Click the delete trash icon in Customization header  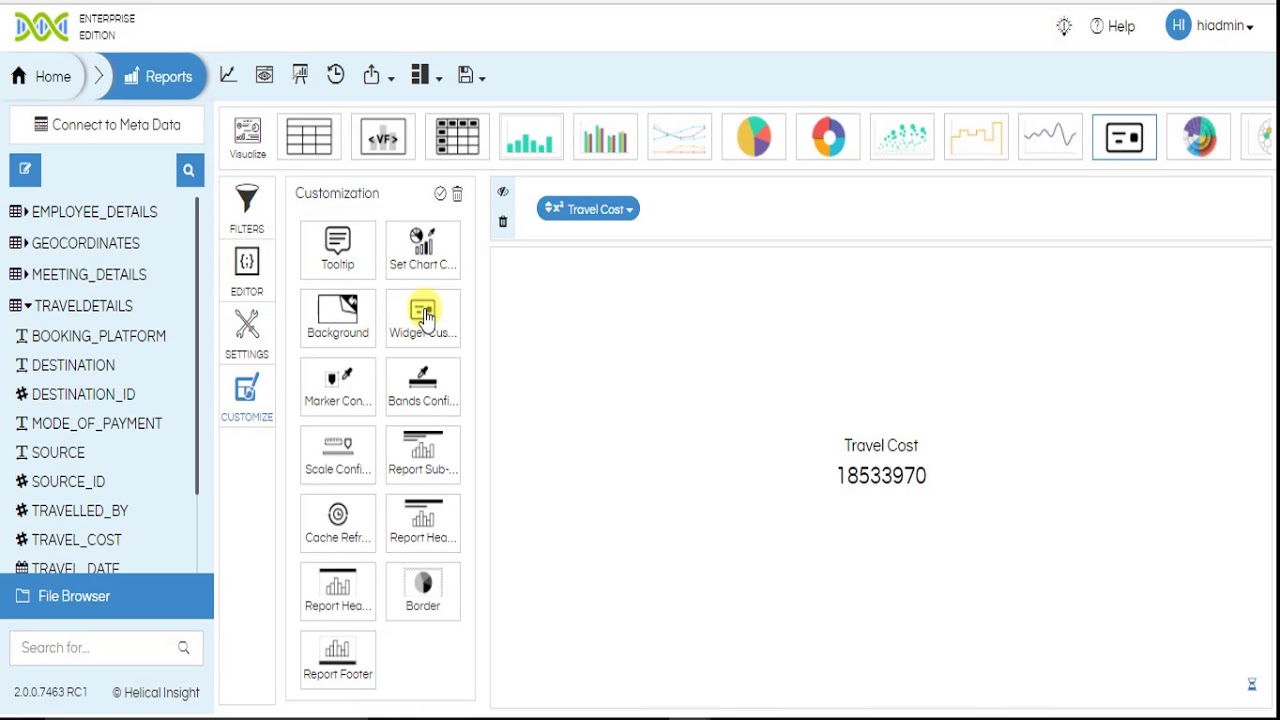[x=457, y=194]
